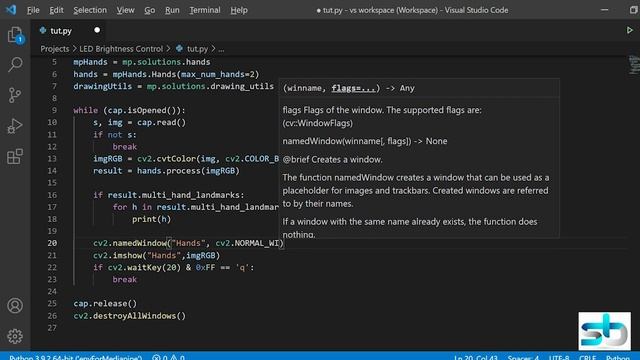Click Python language mode in status bar
This screenshot has width=640, height=360.
click(618, 357)
